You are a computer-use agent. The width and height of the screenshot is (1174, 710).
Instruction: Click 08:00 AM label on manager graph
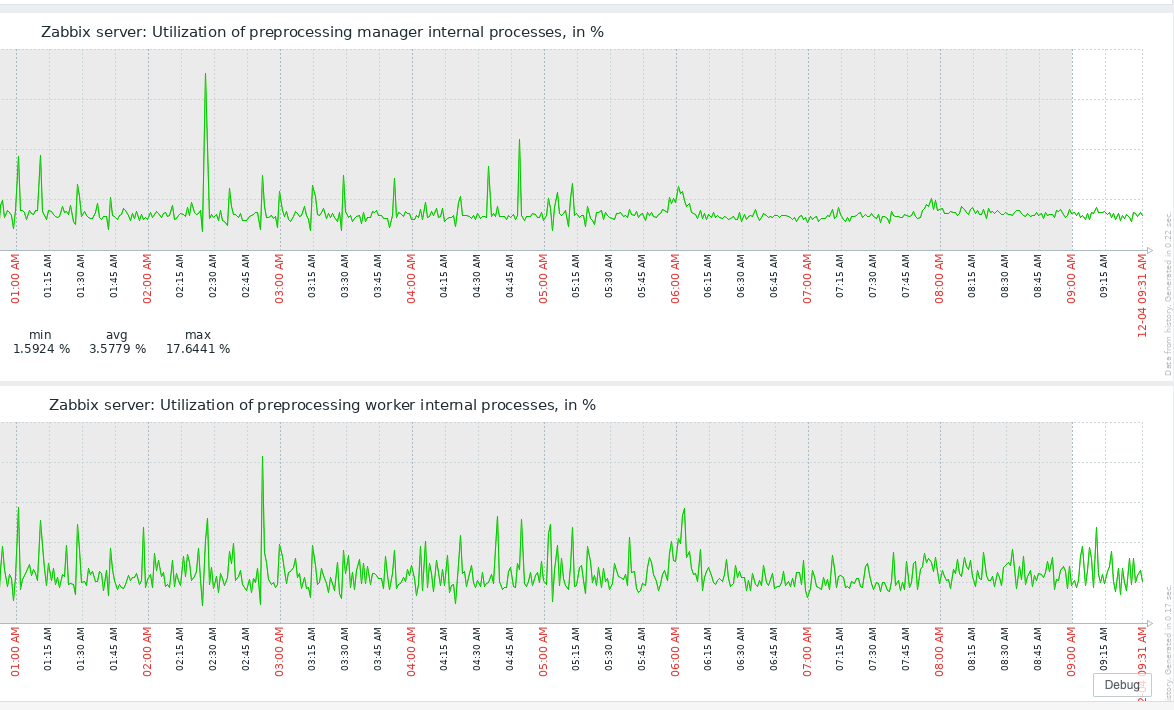(x=939, y=279)
